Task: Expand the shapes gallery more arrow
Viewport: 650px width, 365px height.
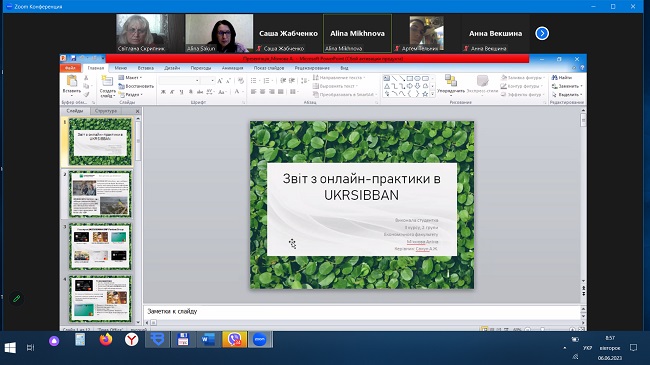Action: [x=433, y=94]
